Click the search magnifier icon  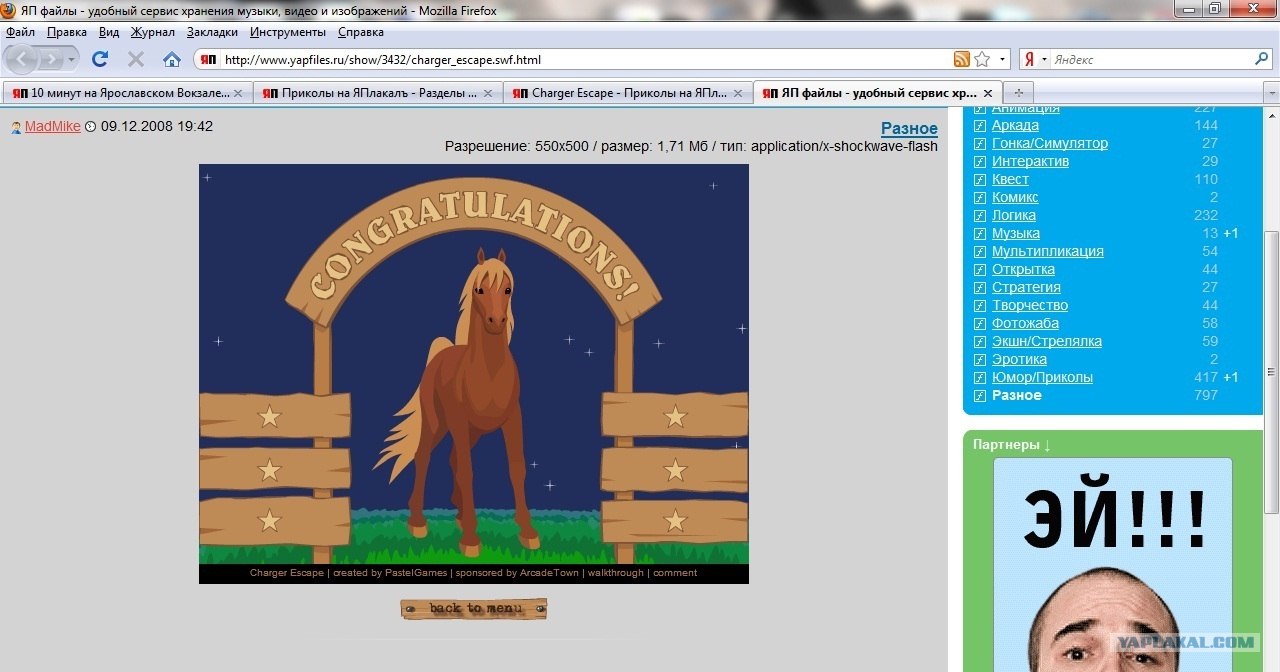(x=1261, y=59)
